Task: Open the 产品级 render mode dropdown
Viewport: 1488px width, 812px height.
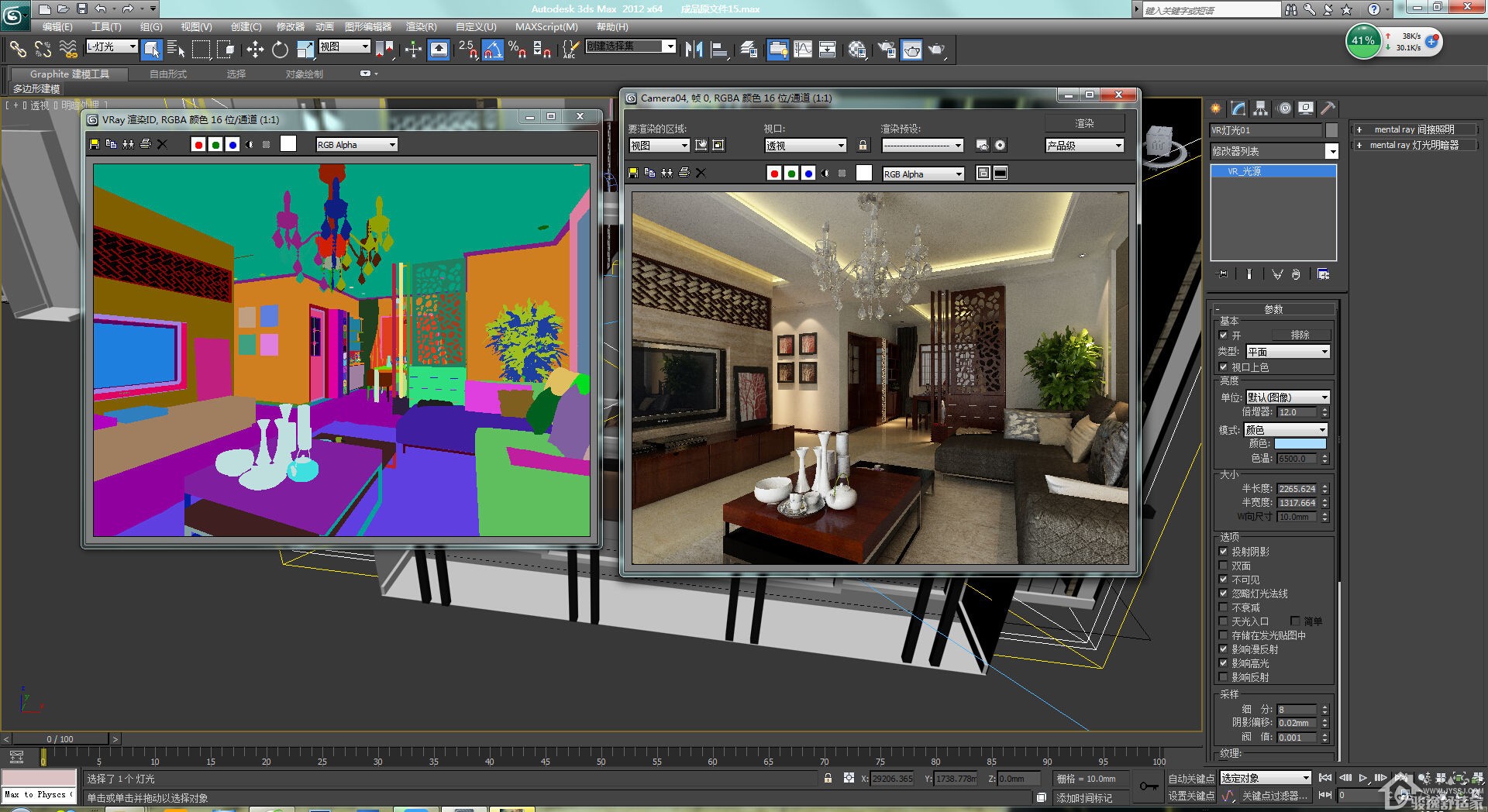Action: (1084, 146)
